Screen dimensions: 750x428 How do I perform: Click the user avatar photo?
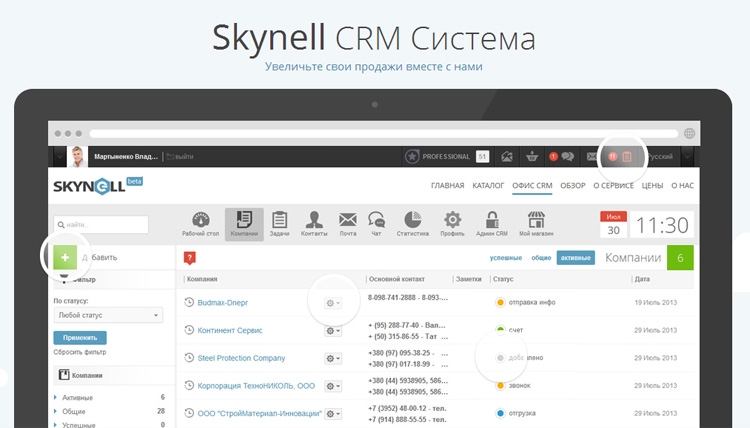tap(77, 156)
